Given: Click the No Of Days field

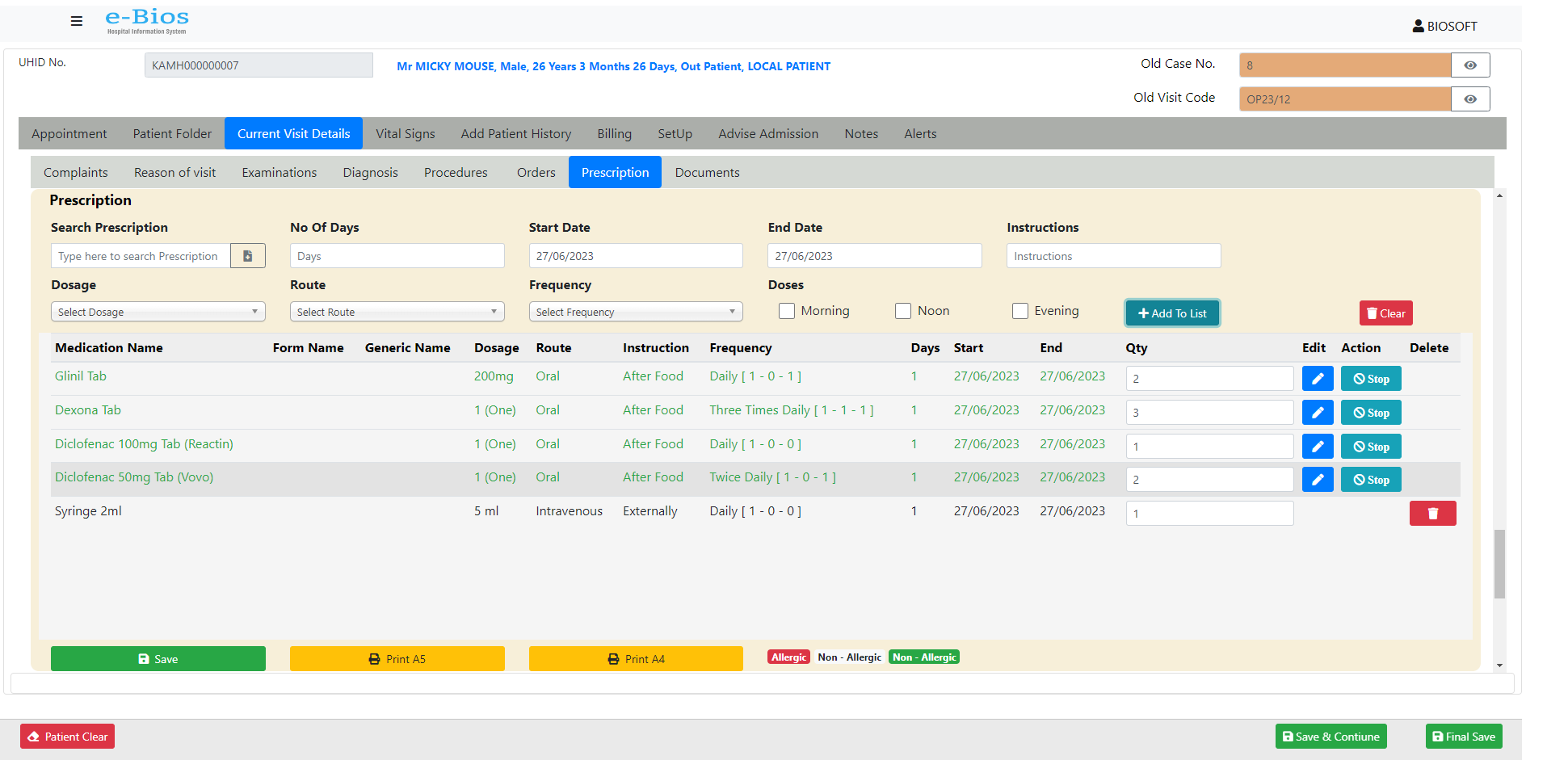Looking at the screenshot, I should (397, 256).
